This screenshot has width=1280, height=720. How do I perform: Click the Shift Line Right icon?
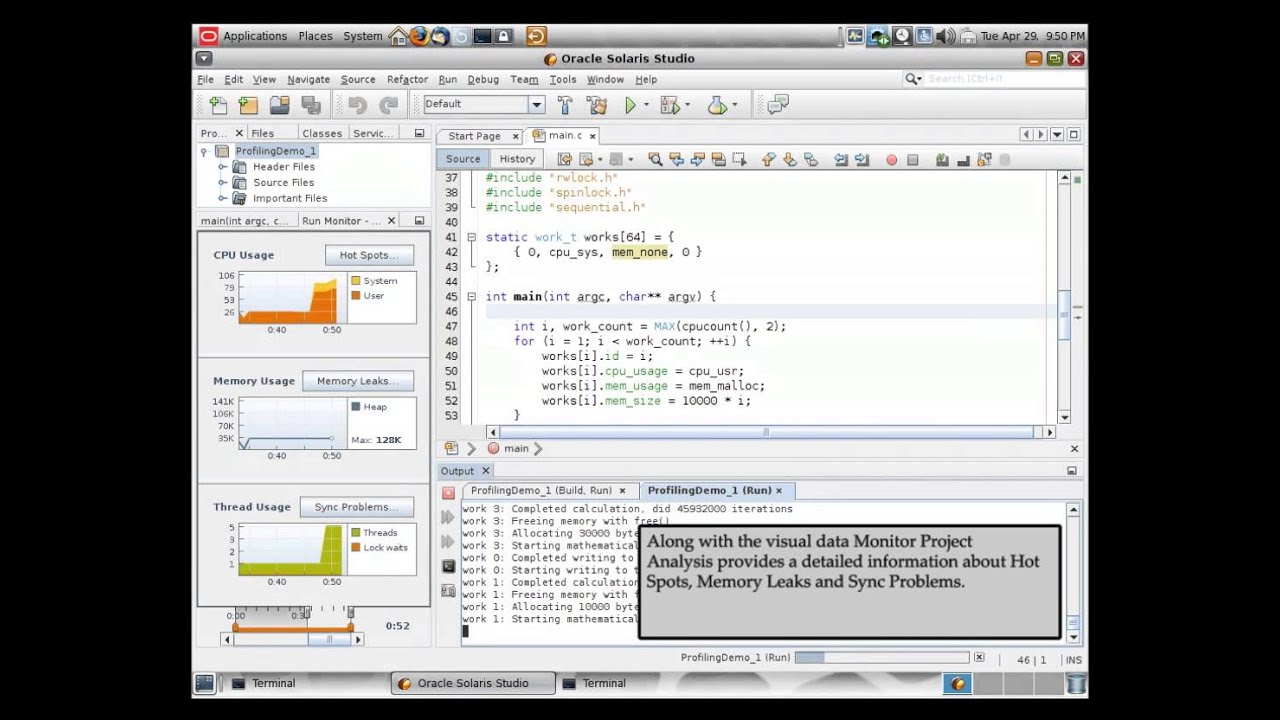tap(861, 159)
